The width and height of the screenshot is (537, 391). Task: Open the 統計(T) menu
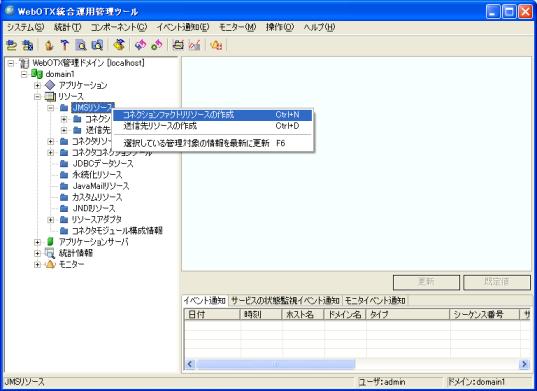pyautogui.click(x=68, y=27)
